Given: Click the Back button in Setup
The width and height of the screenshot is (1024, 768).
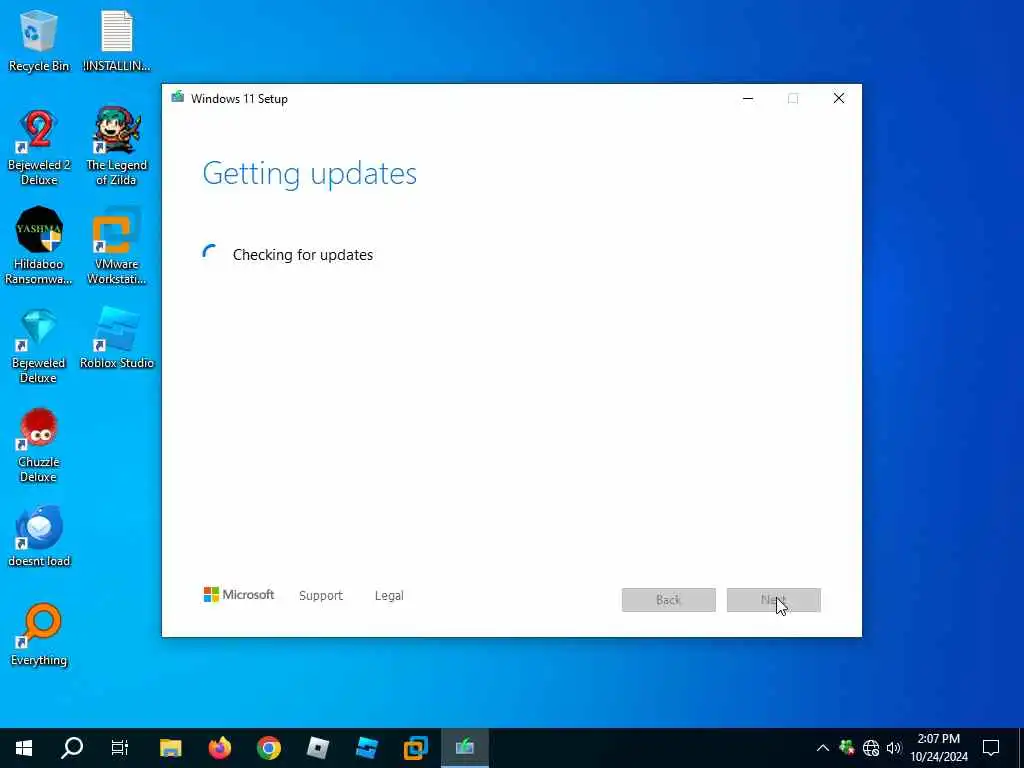Looking at the screenshot, I should (x=668, y=600).
